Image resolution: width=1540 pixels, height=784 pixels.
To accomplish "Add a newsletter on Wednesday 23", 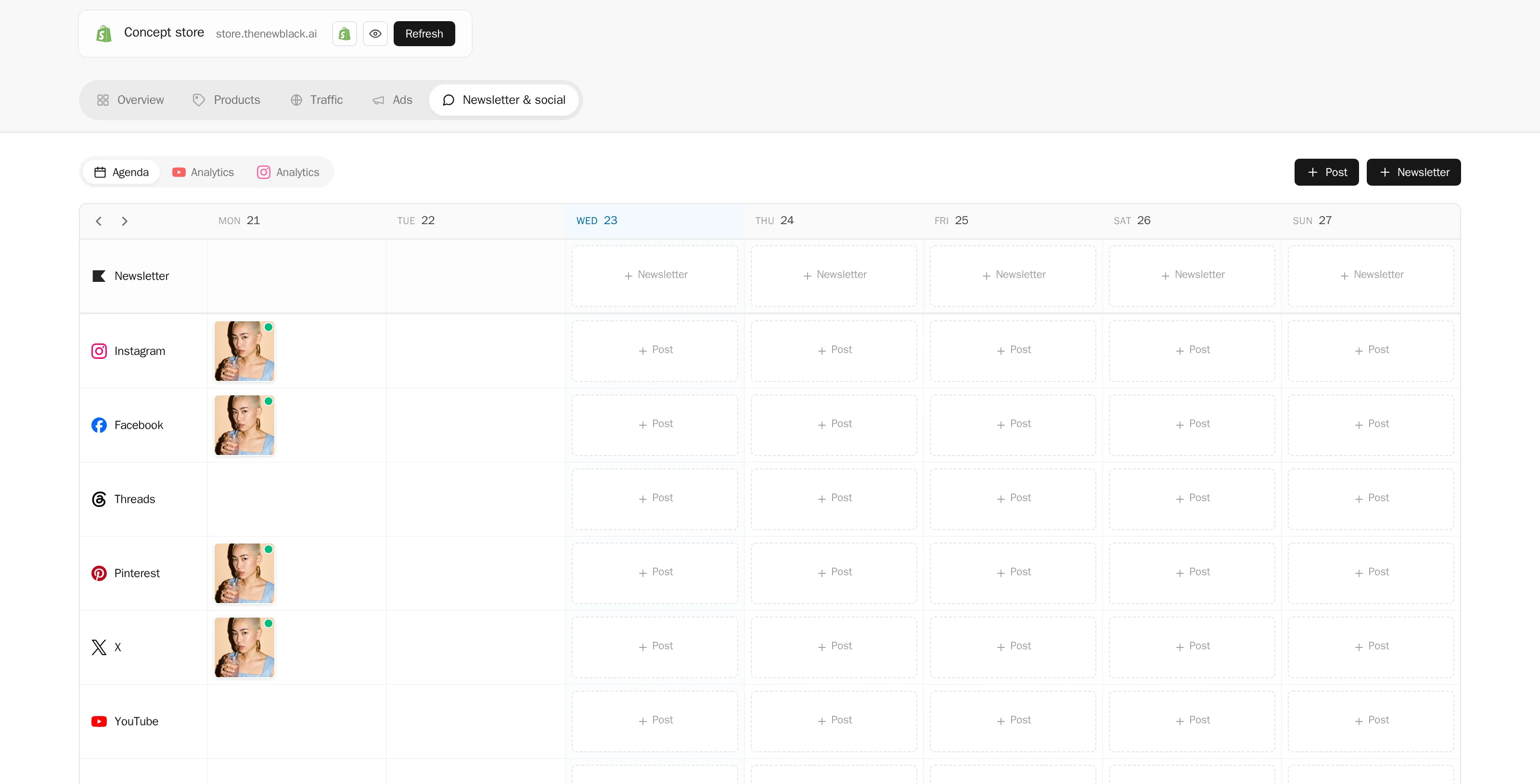I will [654, 276].
